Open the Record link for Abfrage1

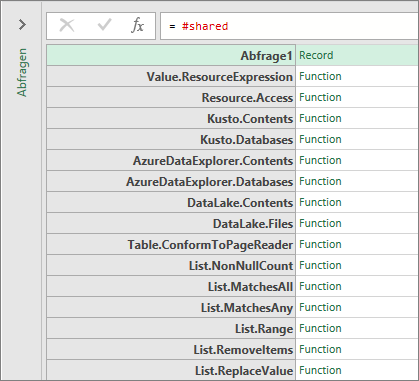coord(316,55)
